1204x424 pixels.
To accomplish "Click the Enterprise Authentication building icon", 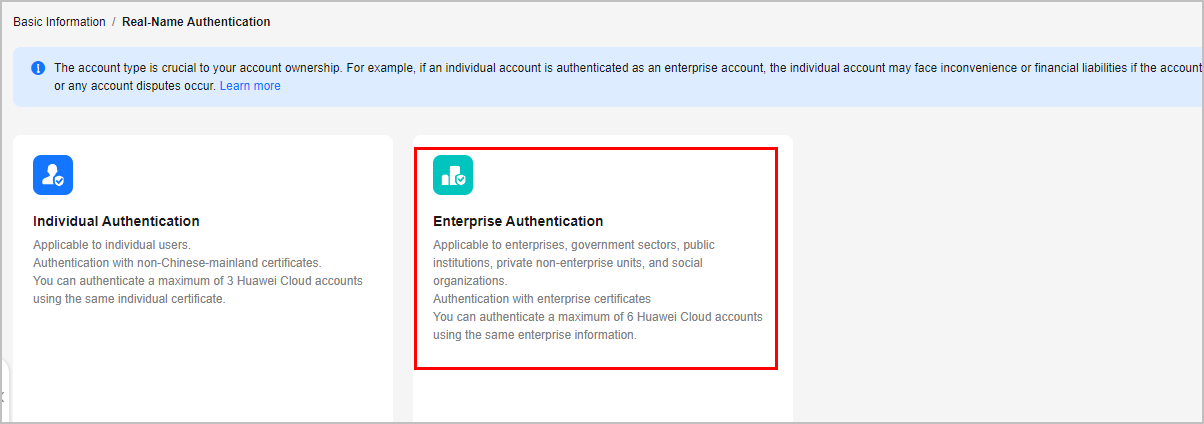I will pyautogui.click(x=453, y=175).
